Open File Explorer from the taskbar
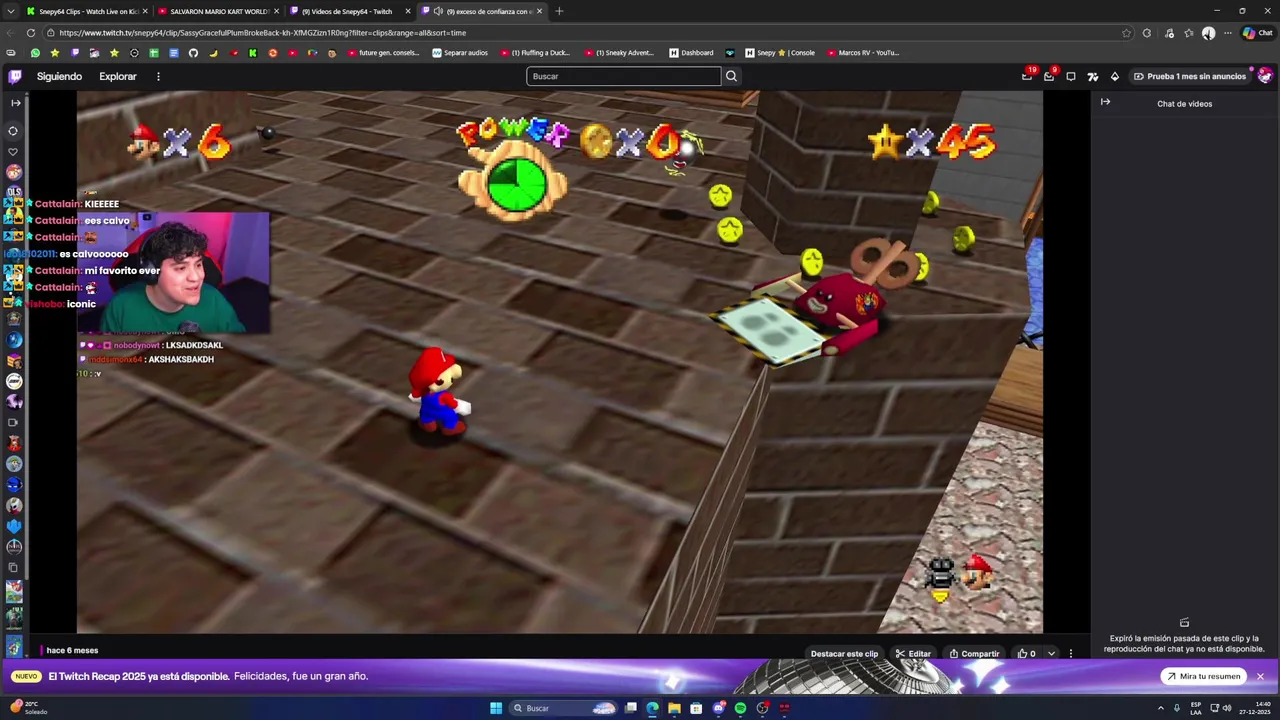This screenshot has height=720, width=1280. tap(675, 708)
